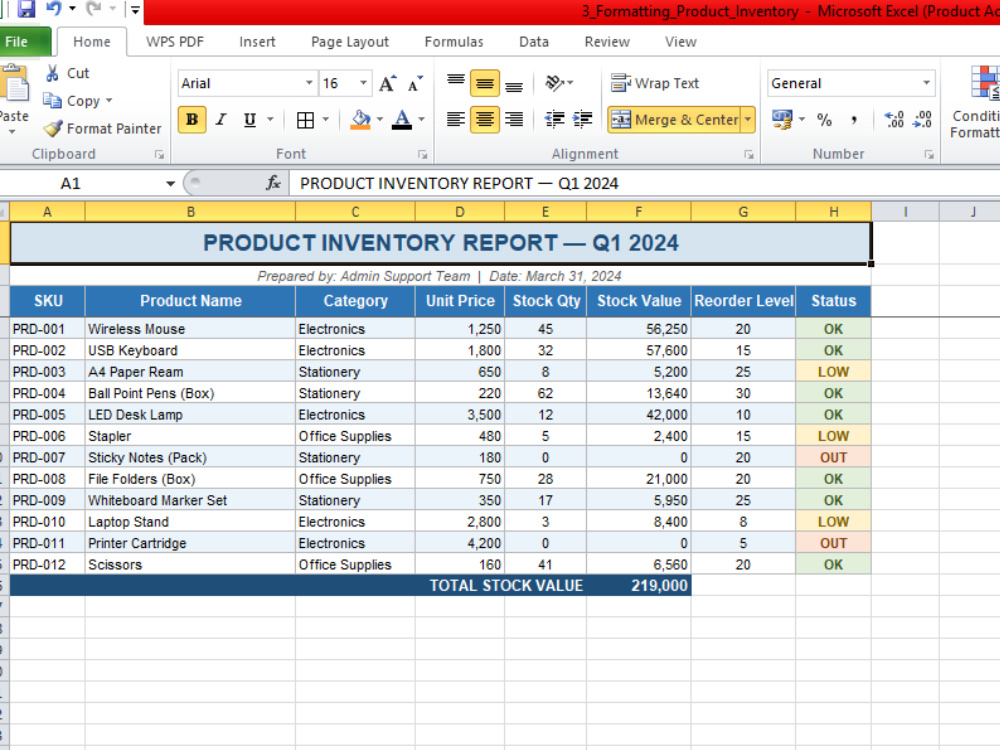Open Font dialog launcher
Viewport: 1000px width, 750px height.
422,154
